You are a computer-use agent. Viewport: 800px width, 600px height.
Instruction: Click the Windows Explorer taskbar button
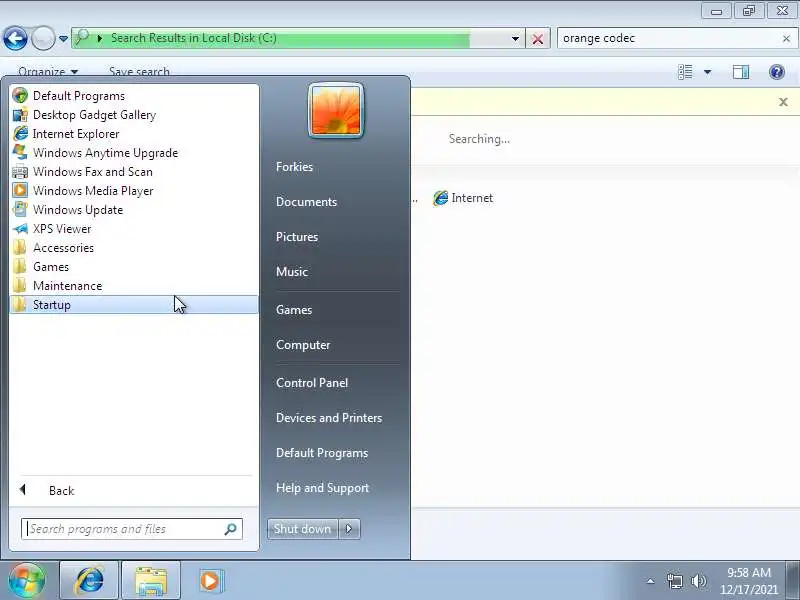pos(151,580)
